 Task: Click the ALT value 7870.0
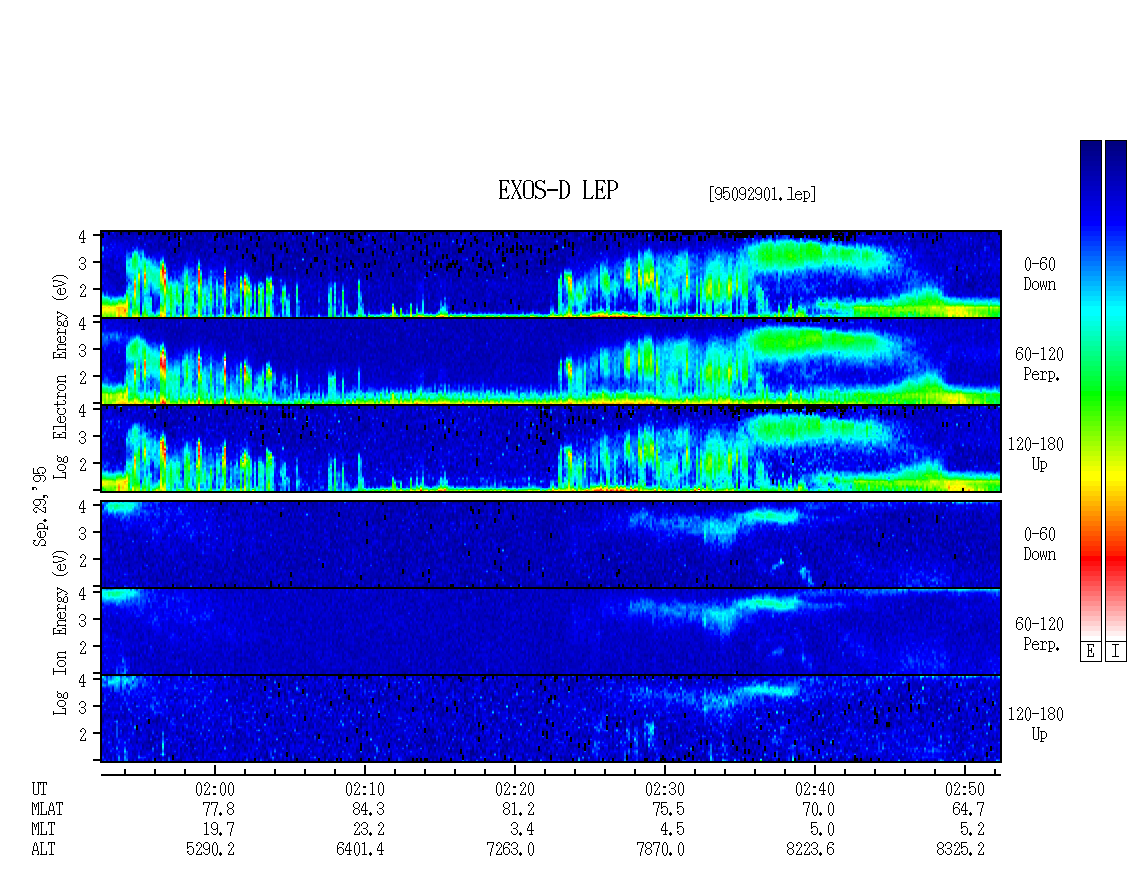(x=660, y=850)
